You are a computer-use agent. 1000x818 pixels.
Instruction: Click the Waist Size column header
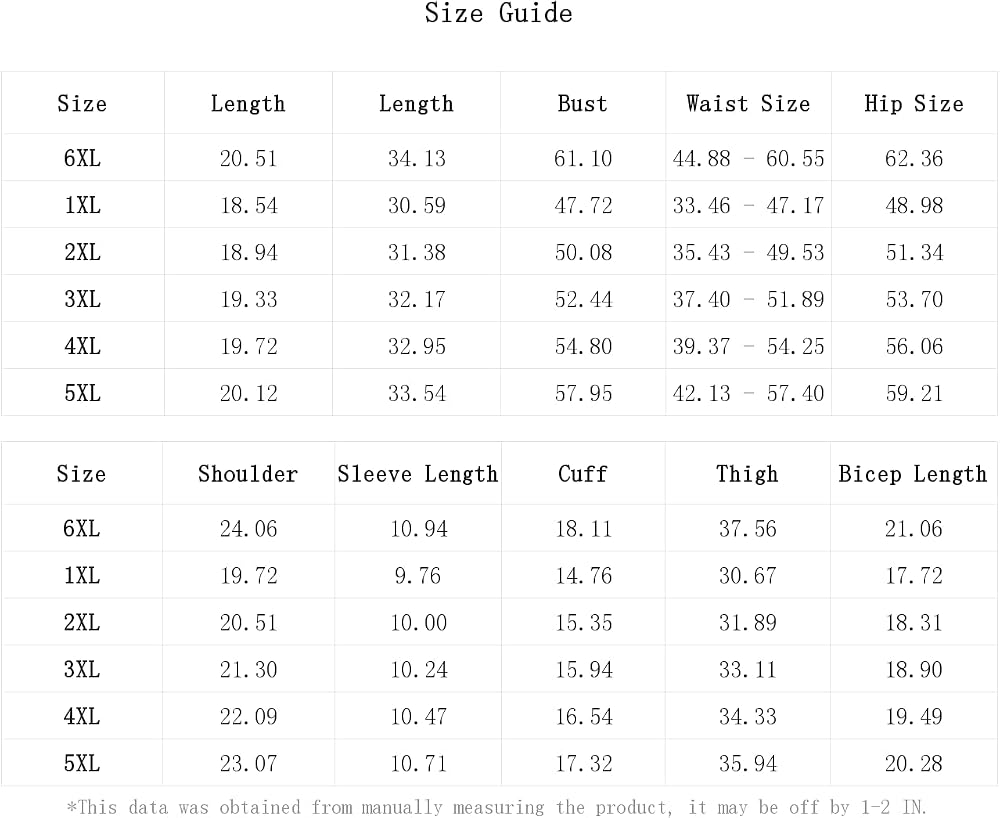point(748,103)
